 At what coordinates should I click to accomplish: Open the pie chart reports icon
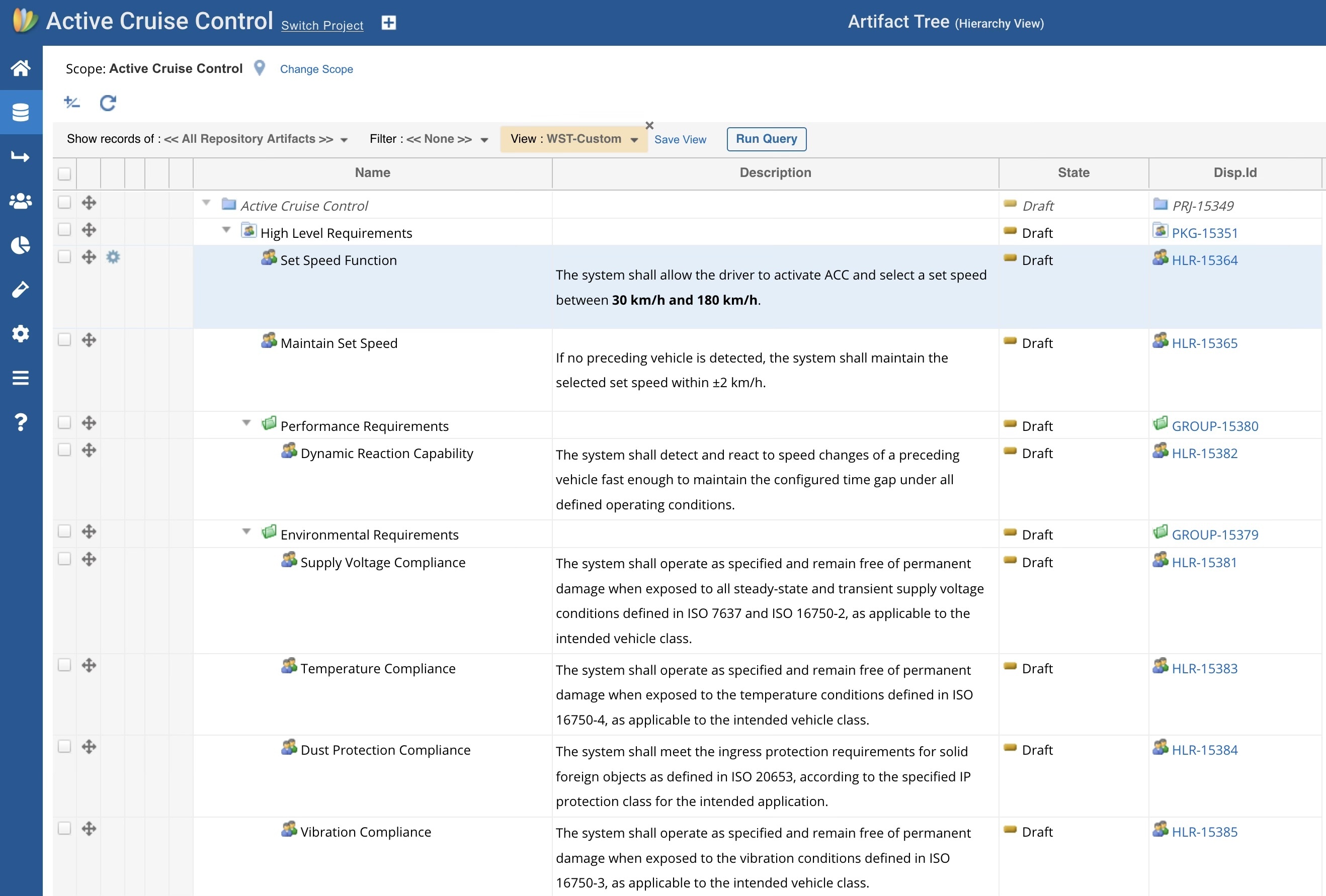21,245
